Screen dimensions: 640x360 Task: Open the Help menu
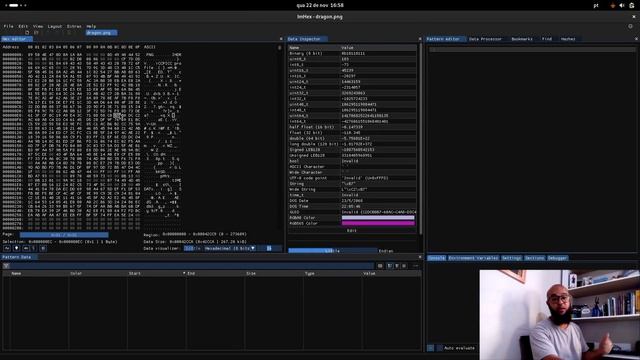pos(91,26)
